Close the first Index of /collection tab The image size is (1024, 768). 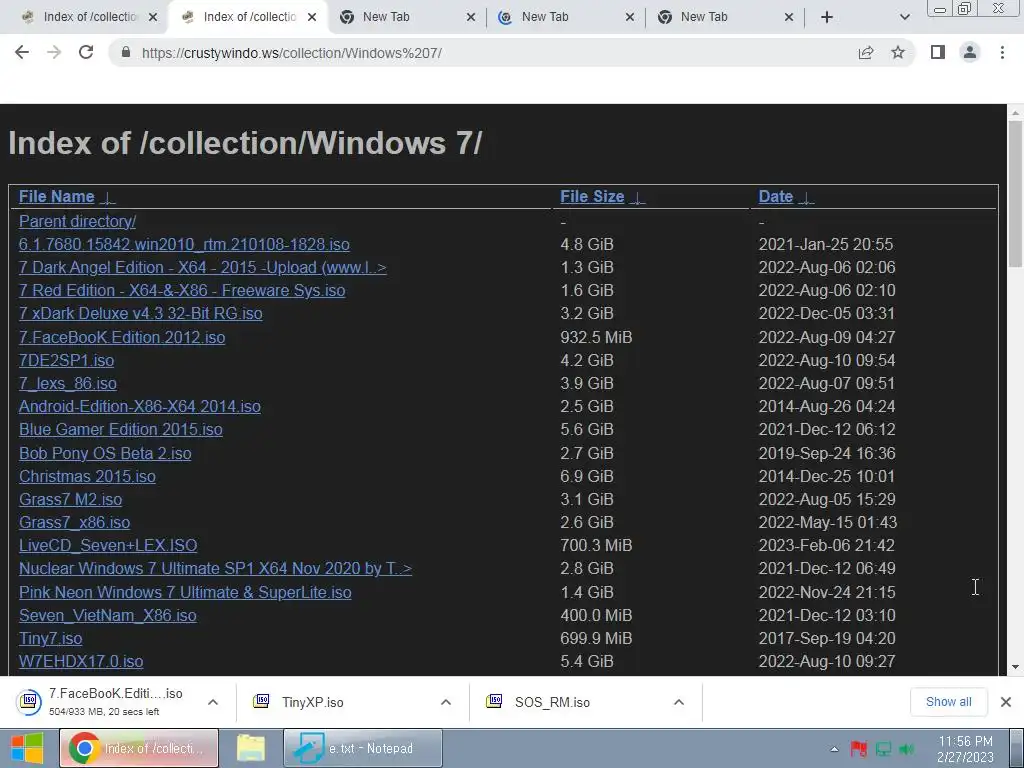coord(153,17)
